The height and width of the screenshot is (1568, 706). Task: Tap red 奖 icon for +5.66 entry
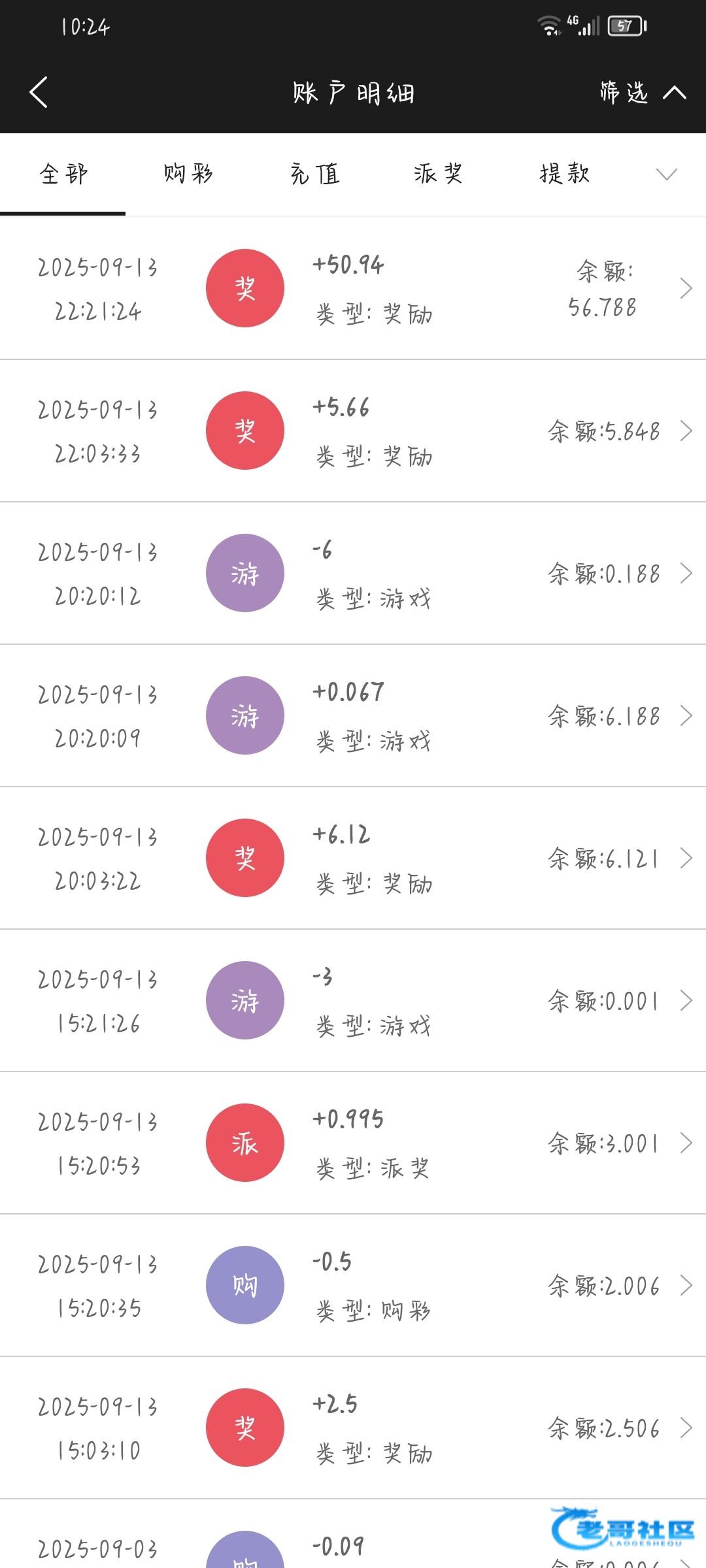click(245, 431)
